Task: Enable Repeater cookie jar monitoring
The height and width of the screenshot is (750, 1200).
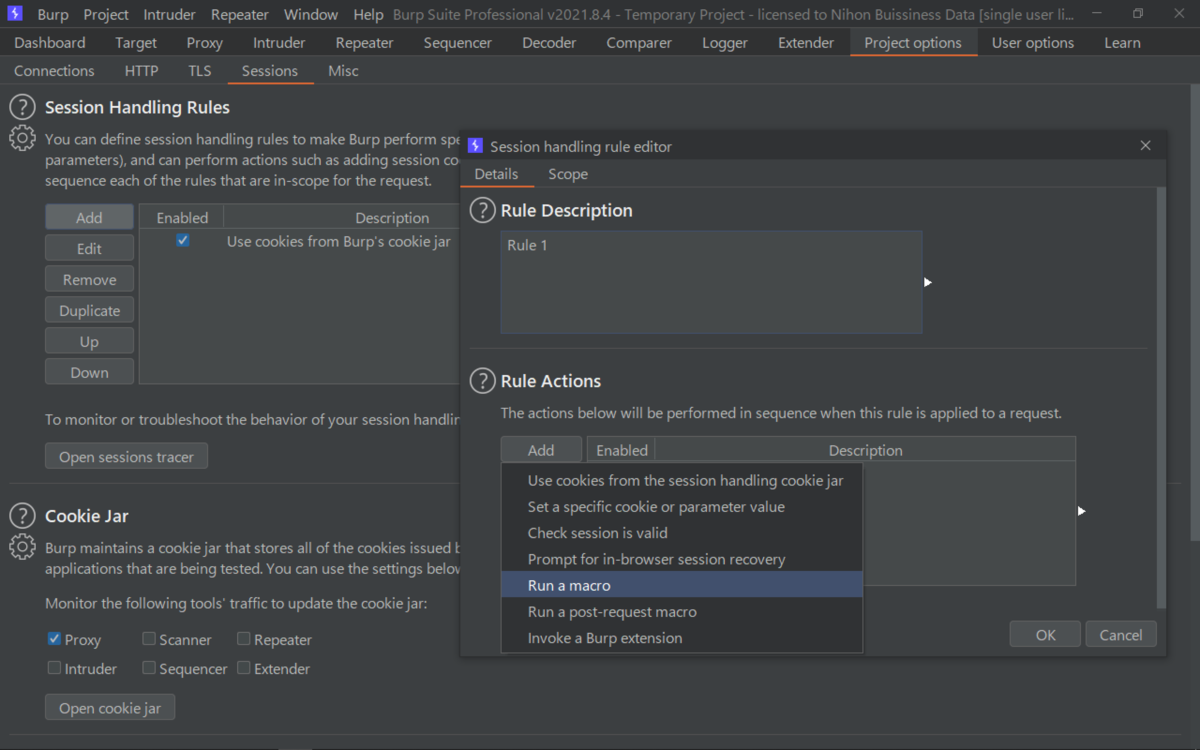Action: 243,639
